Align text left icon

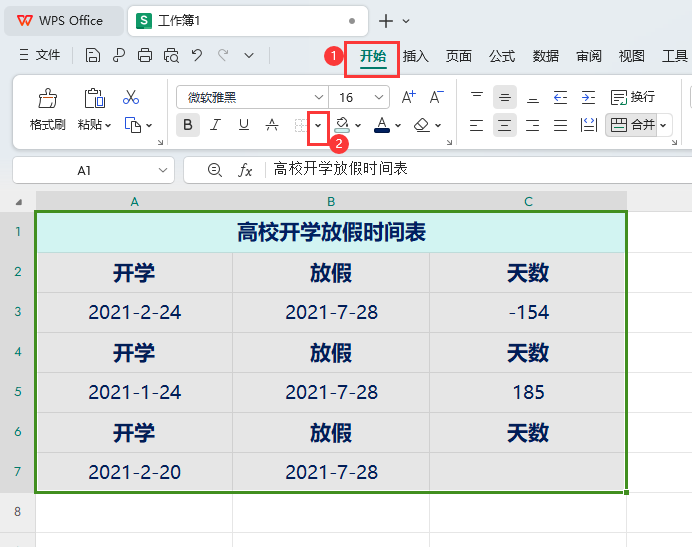click(476, 125)
